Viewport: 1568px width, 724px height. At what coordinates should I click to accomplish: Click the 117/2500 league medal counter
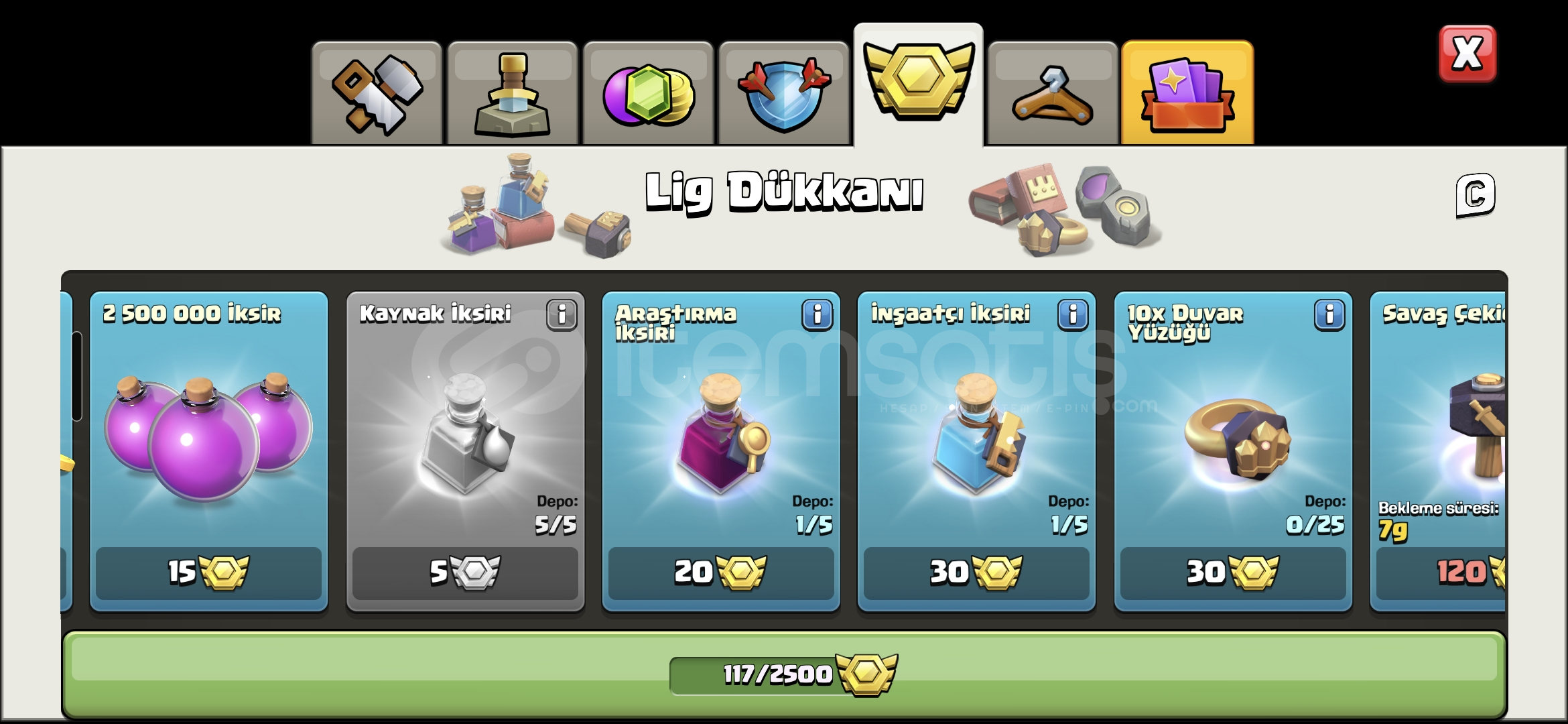[783, 674]
